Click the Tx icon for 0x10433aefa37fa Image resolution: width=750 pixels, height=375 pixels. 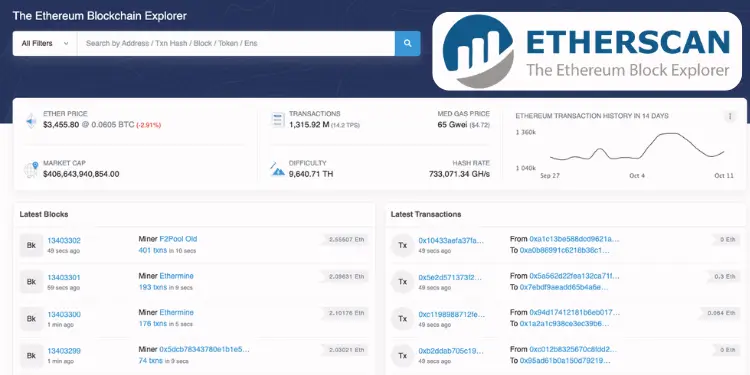coord(403,245)
